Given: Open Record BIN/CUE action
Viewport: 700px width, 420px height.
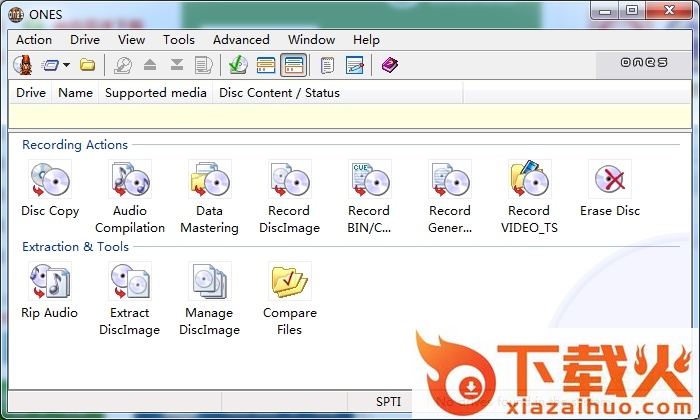Looking at the screenshot, I should click(369, 181).
